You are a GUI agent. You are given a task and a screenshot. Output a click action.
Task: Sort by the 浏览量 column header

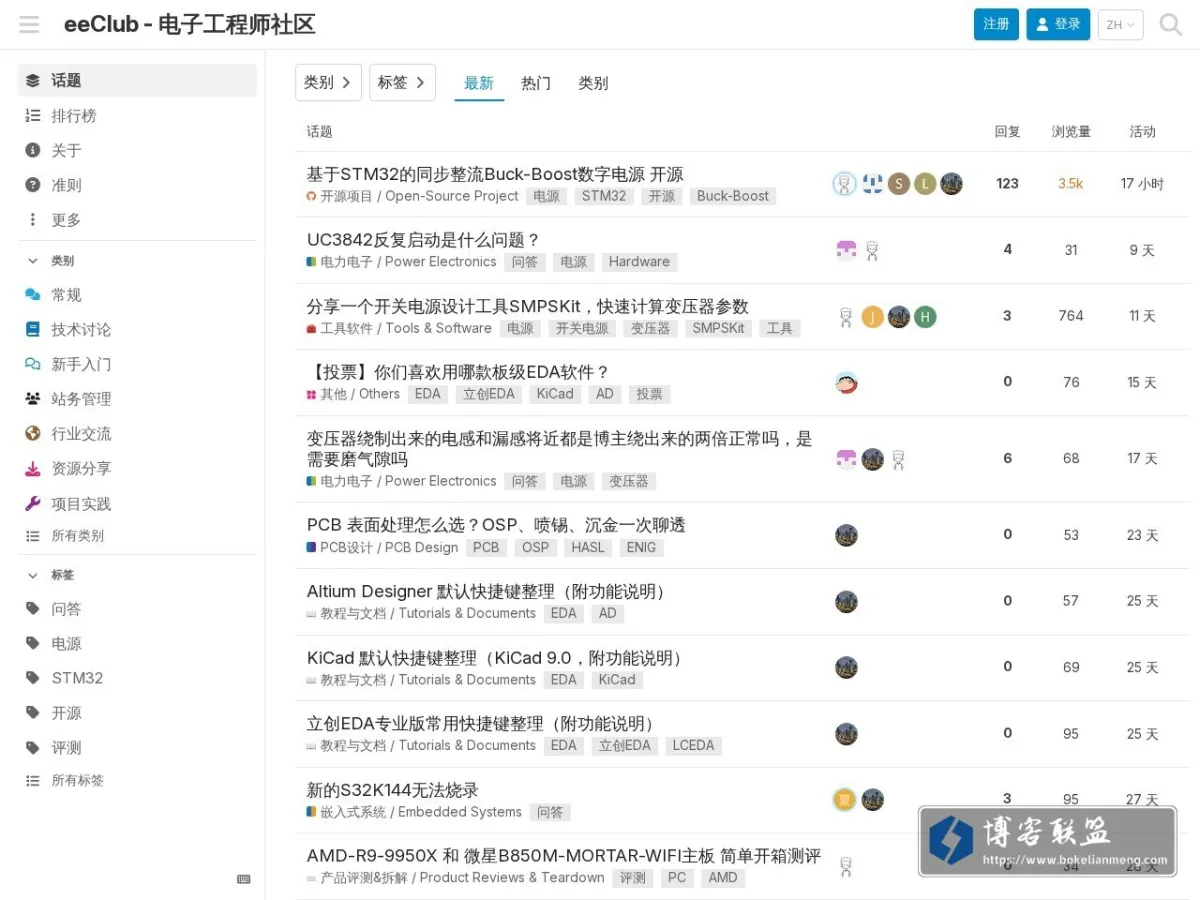tap(1071, 131)
